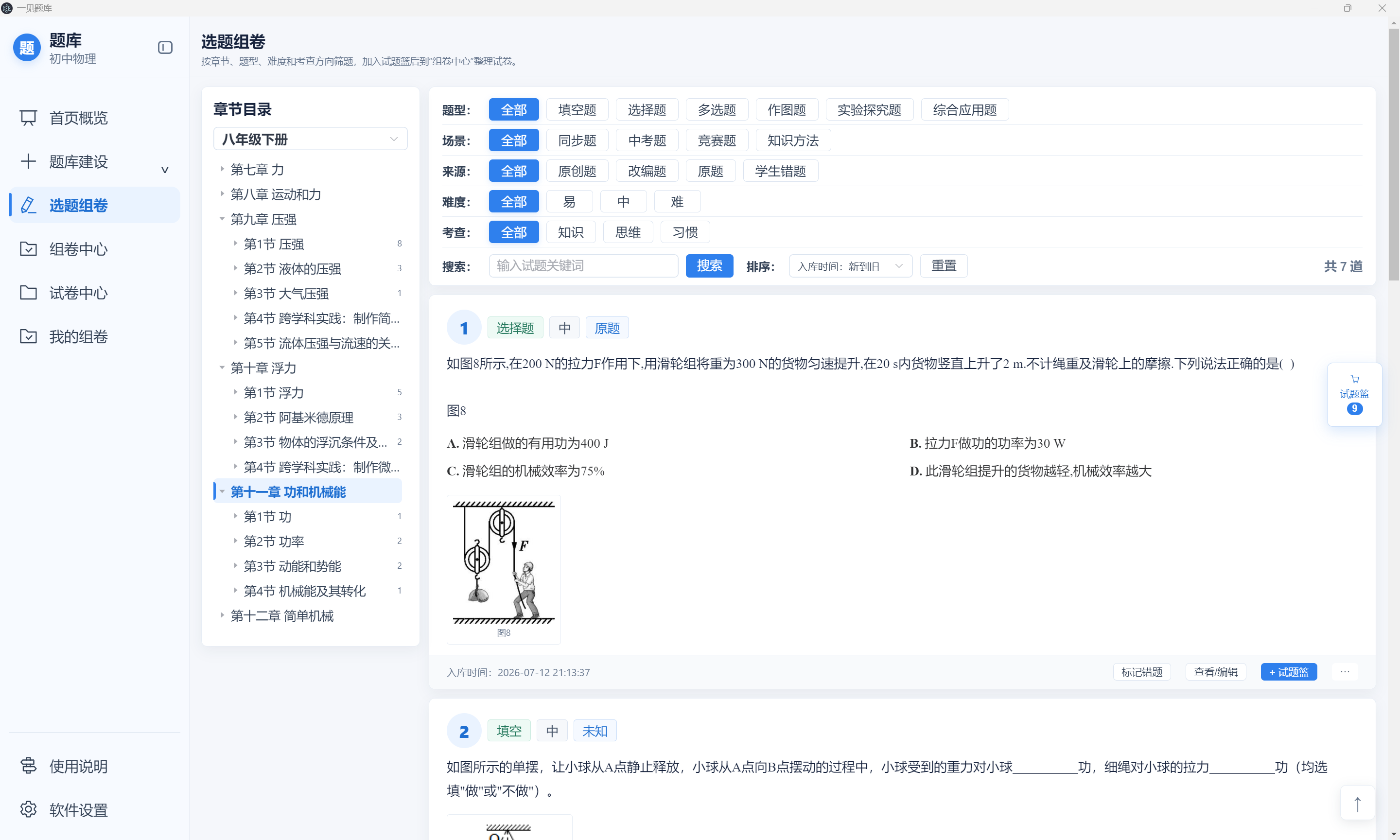Collapse sidebar with panel toggle icon
1400x840 pixels.
(x=165, y=48)
